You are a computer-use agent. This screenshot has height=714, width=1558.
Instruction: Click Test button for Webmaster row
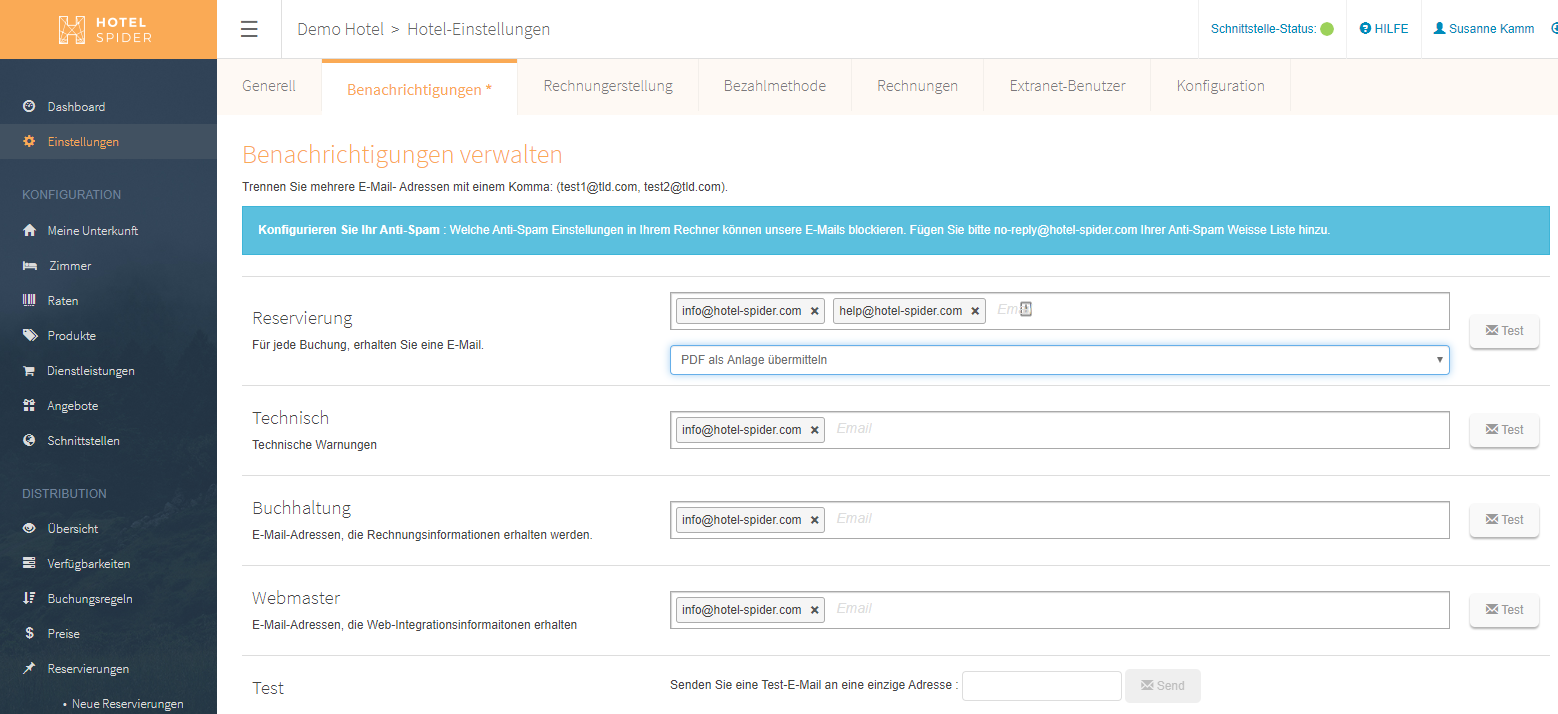coord(1504,610)
